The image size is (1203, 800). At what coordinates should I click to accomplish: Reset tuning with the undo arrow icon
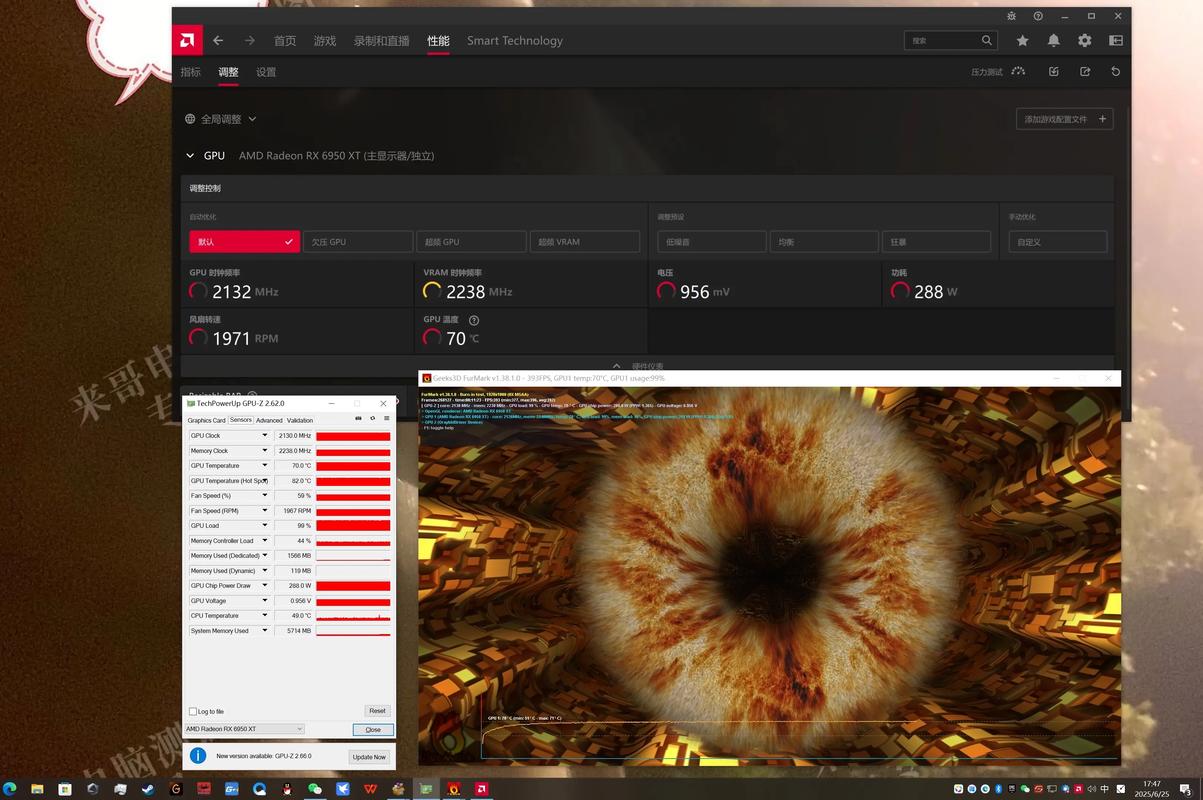pos(1116,71)
